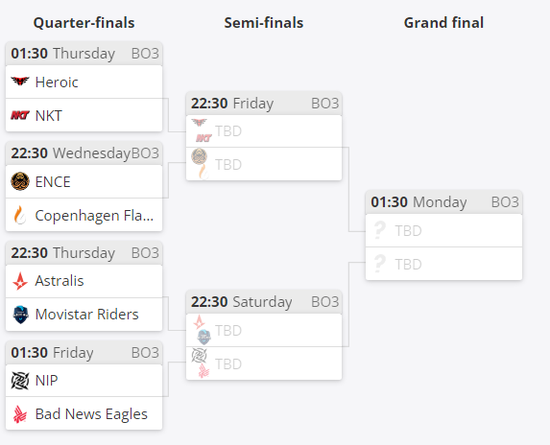Click the Movistar Riders shield logo
550x445 pixels.
(20, 314)
